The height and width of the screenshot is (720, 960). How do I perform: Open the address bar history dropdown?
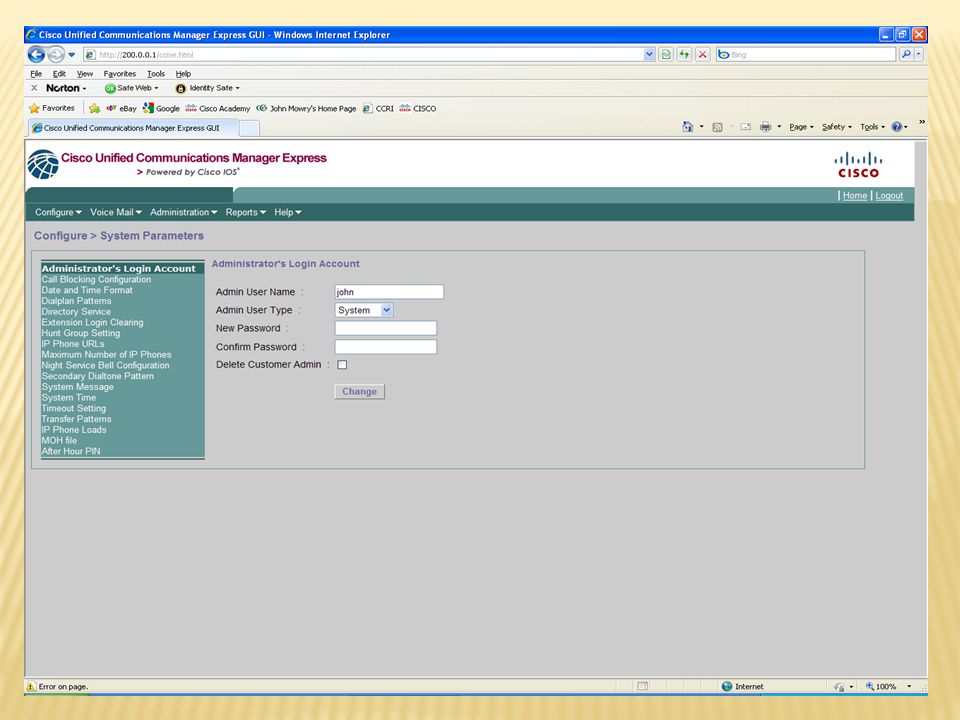(x=649, y=54)
